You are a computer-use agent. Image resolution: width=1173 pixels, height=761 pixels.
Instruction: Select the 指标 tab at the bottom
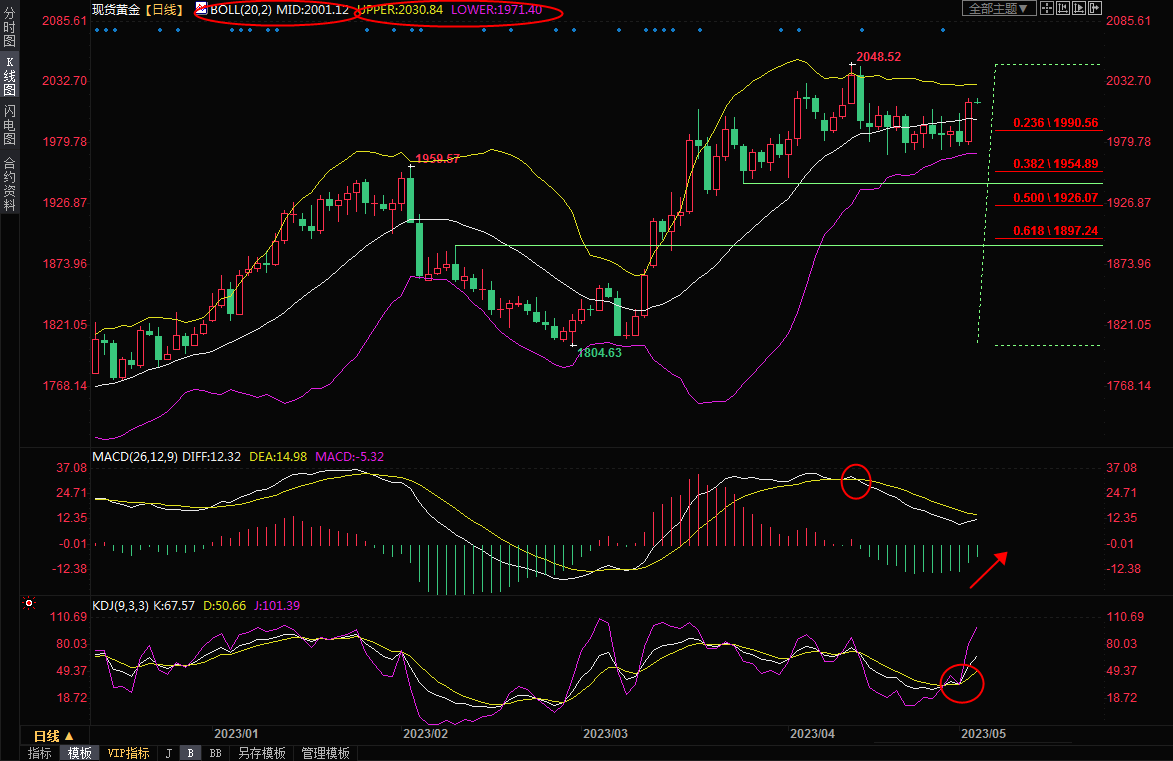click(x=40, y=753)
